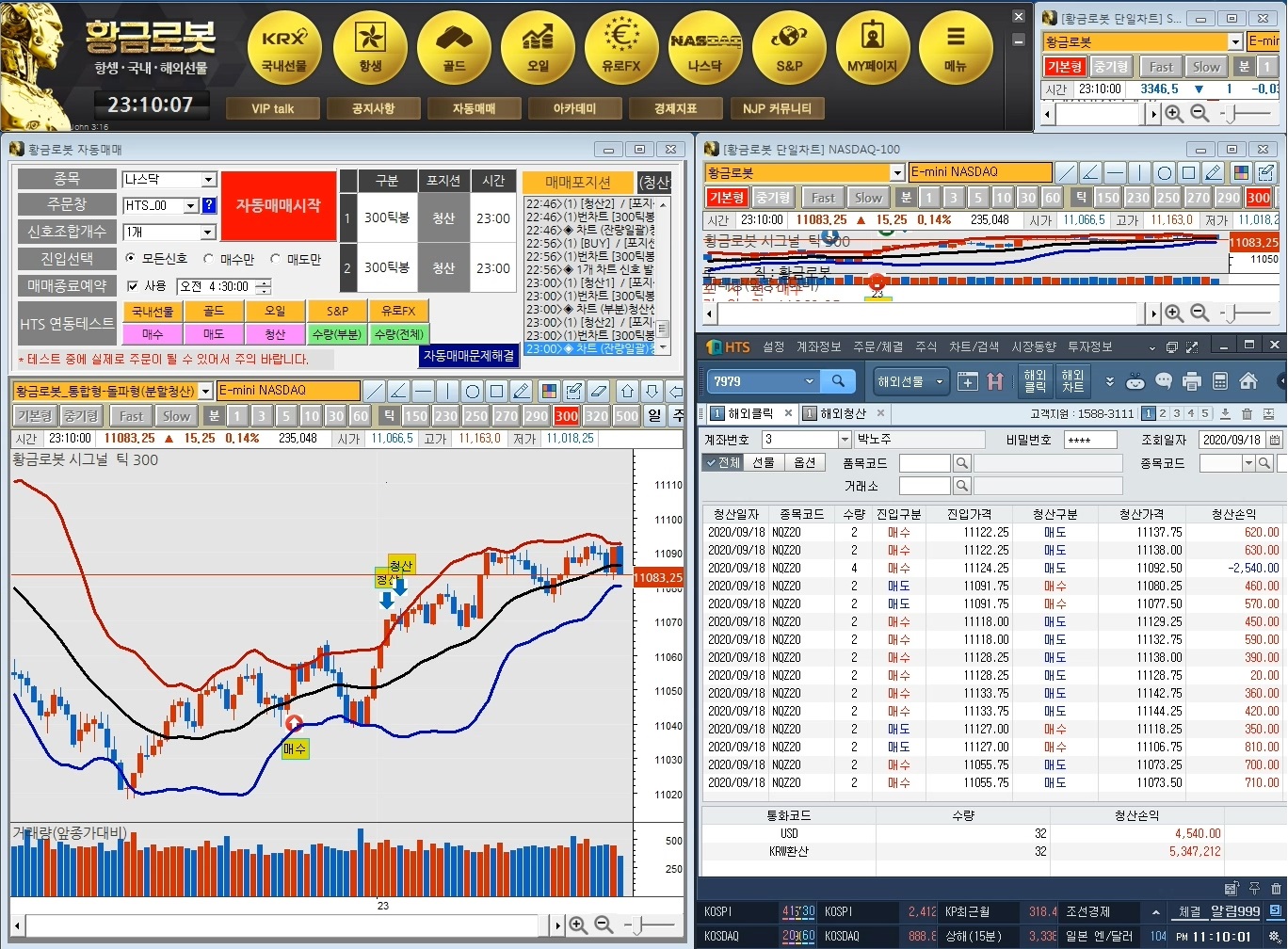Image resolution: width=1288 pixels, height=949 pixels.
Task: Open 황금로봇 dropdown in NASDAQ-100 chart window
Action: tap(897, 172)
